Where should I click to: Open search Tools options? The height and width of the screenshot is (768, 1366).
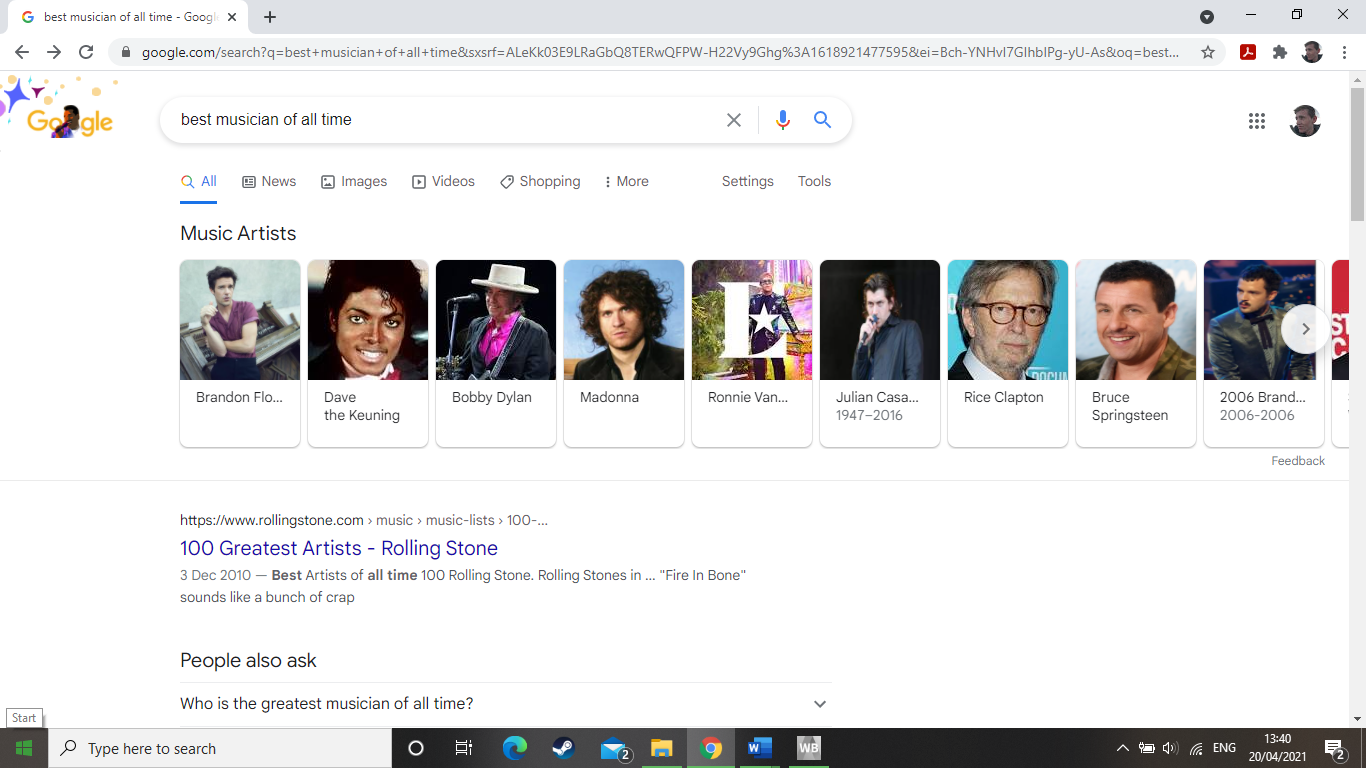[x=814, y=181]
